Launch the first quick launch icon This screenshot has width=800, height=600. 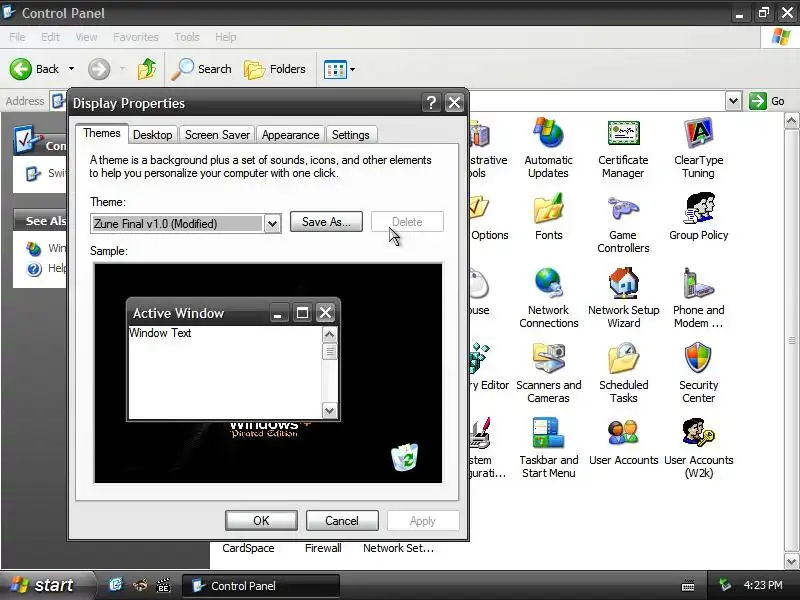116,585
